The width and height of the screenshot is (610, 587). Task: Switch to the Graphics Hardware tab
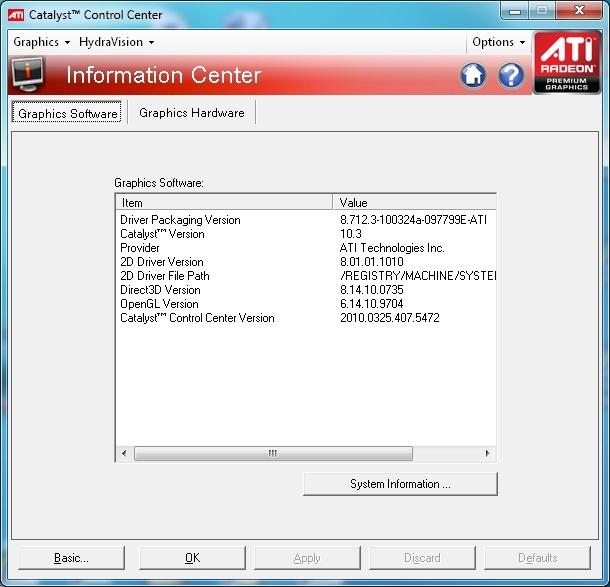pos(192,113)
